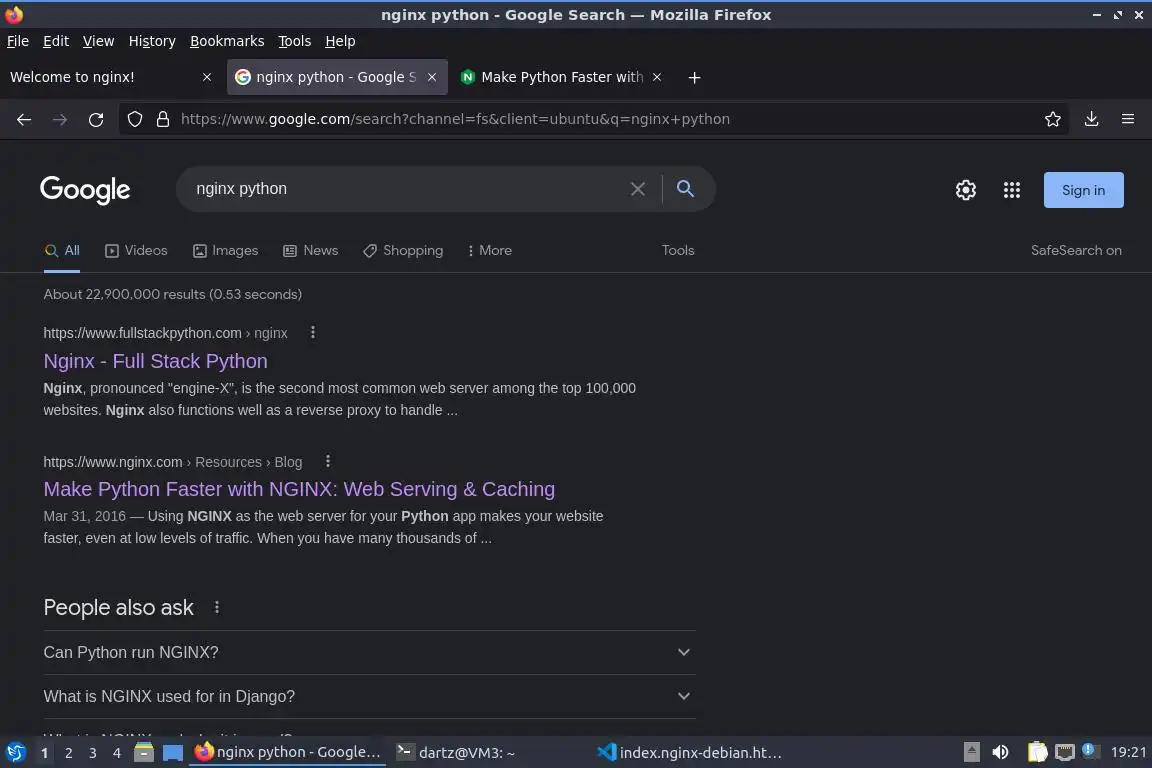This screenshot has height=768, width=1152.
Task: Open the volume control tray icon
Action: [1000, 753]
